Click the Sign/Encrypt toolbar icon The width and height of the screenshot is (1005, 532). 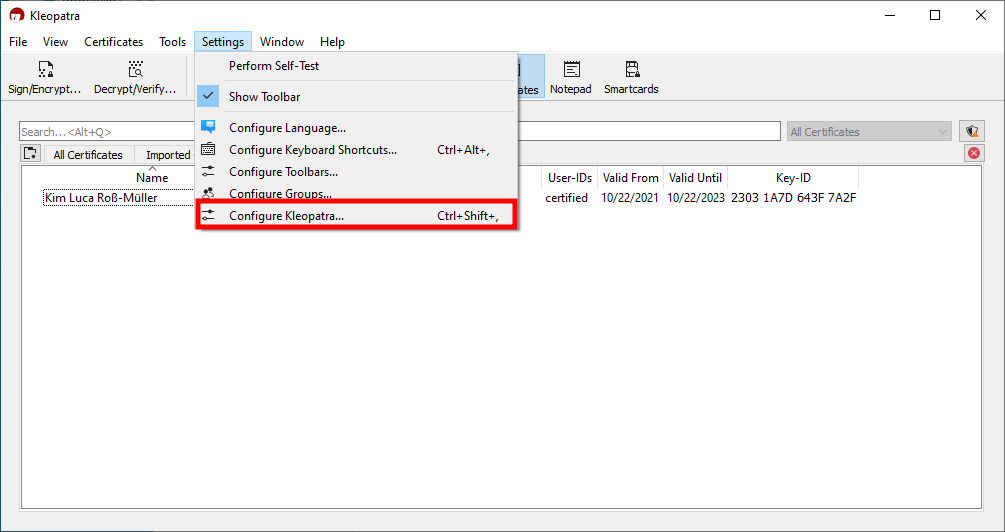45,77
